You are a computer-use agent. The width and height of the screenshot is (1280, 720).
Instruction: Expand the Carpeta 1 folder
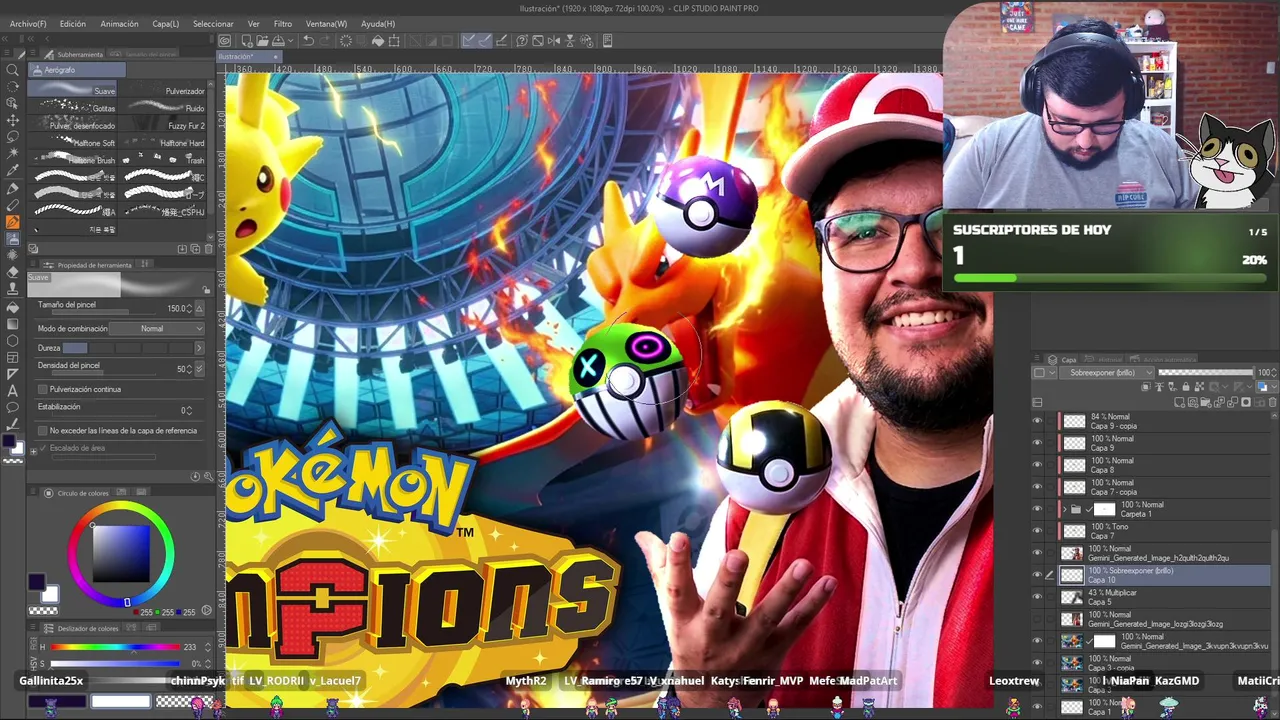pos(1065,509)
